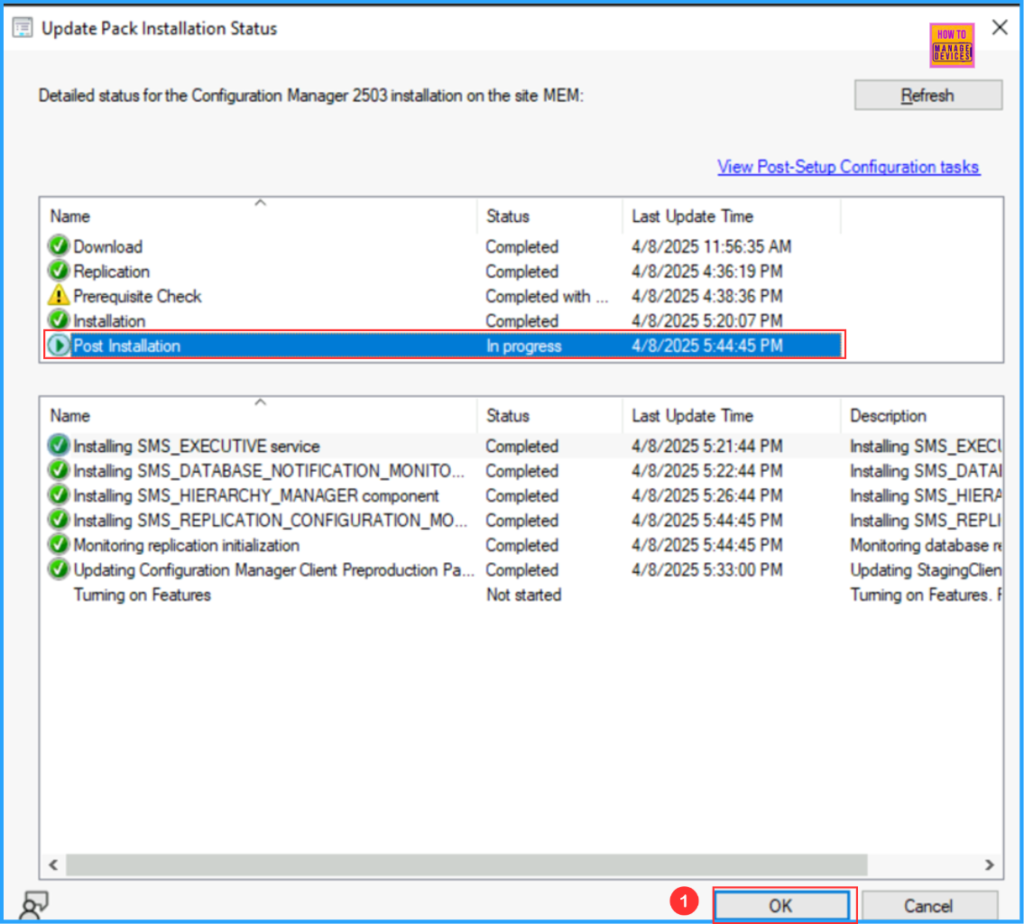The height and width of the screenshot is (924, 1024).
Task: Click the 4/8/2025 4:38:36 PM timestamp
Action: click(707, 296)
